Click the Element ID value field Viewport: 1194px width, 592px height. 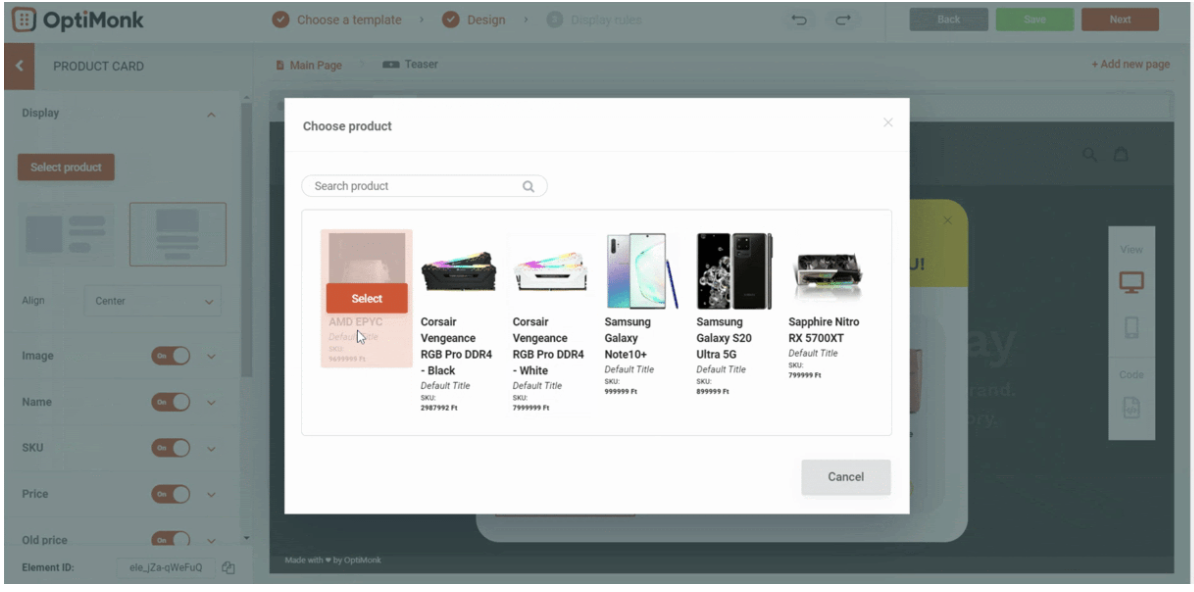pos(166,568)
